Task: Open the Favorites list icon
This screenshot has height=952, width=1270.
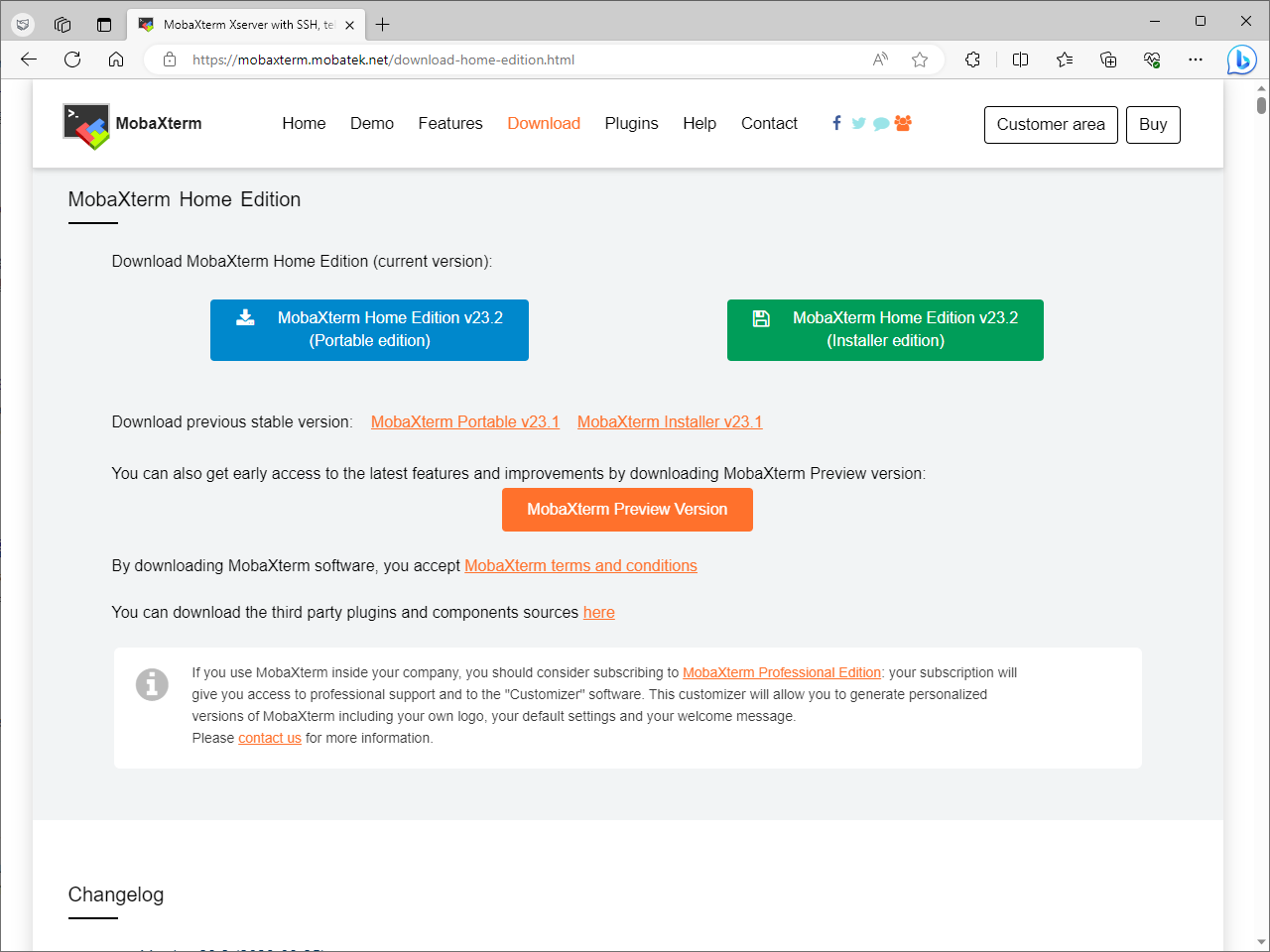Action: [x=1065, y=59]
